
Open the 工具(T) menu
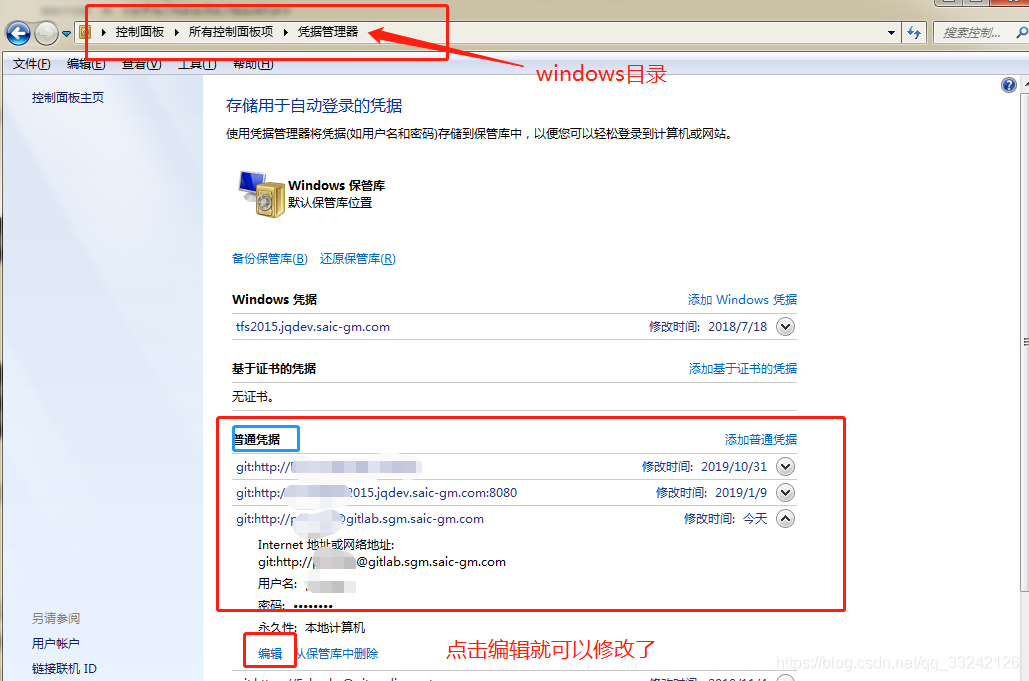click(197, 64)
